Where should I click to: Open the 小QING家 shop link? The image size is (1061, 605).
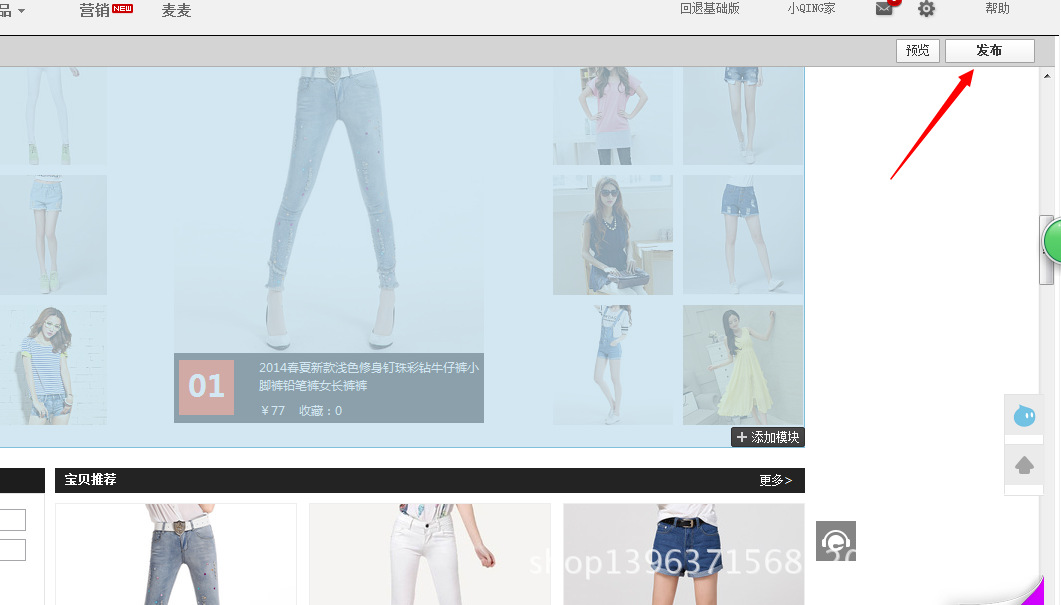pos(811,9)
